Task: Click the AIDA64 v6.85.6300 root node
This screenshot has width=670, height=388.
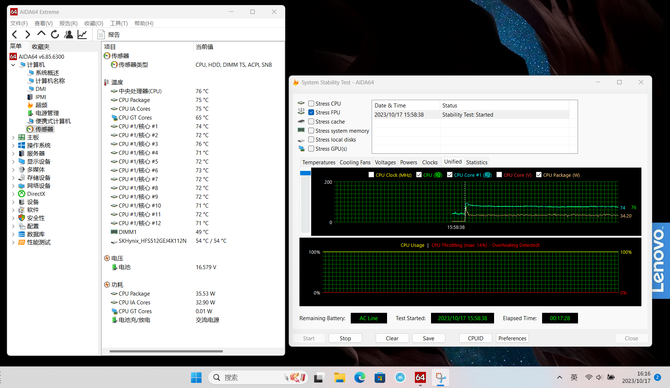Action: point(41,56)
